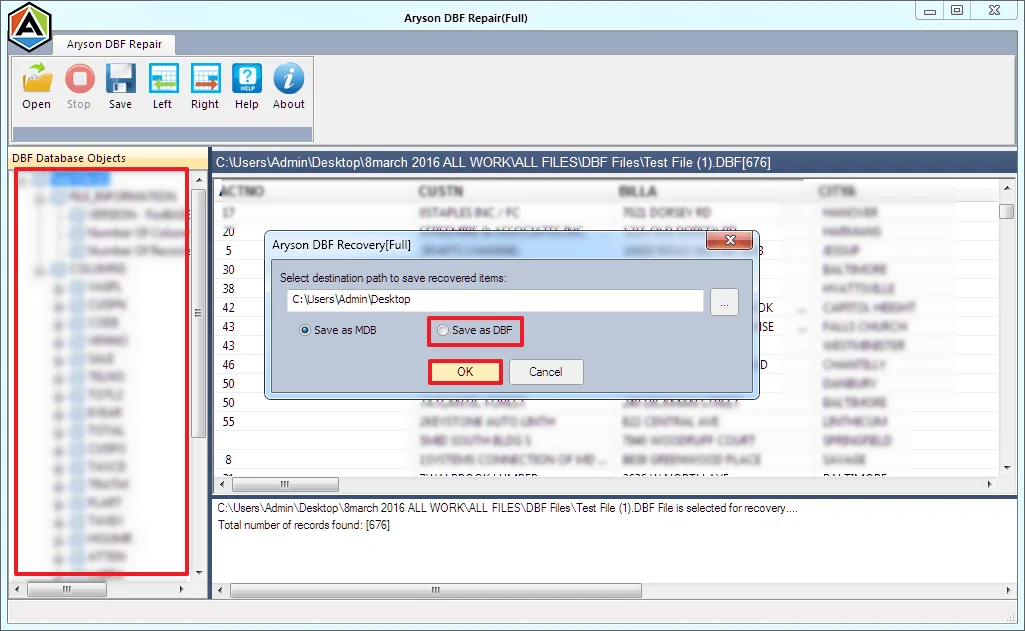Click the Stop icon in the toolbar
The height and width of the screenshot is (631, 1025).
click(x=79, y=78)
